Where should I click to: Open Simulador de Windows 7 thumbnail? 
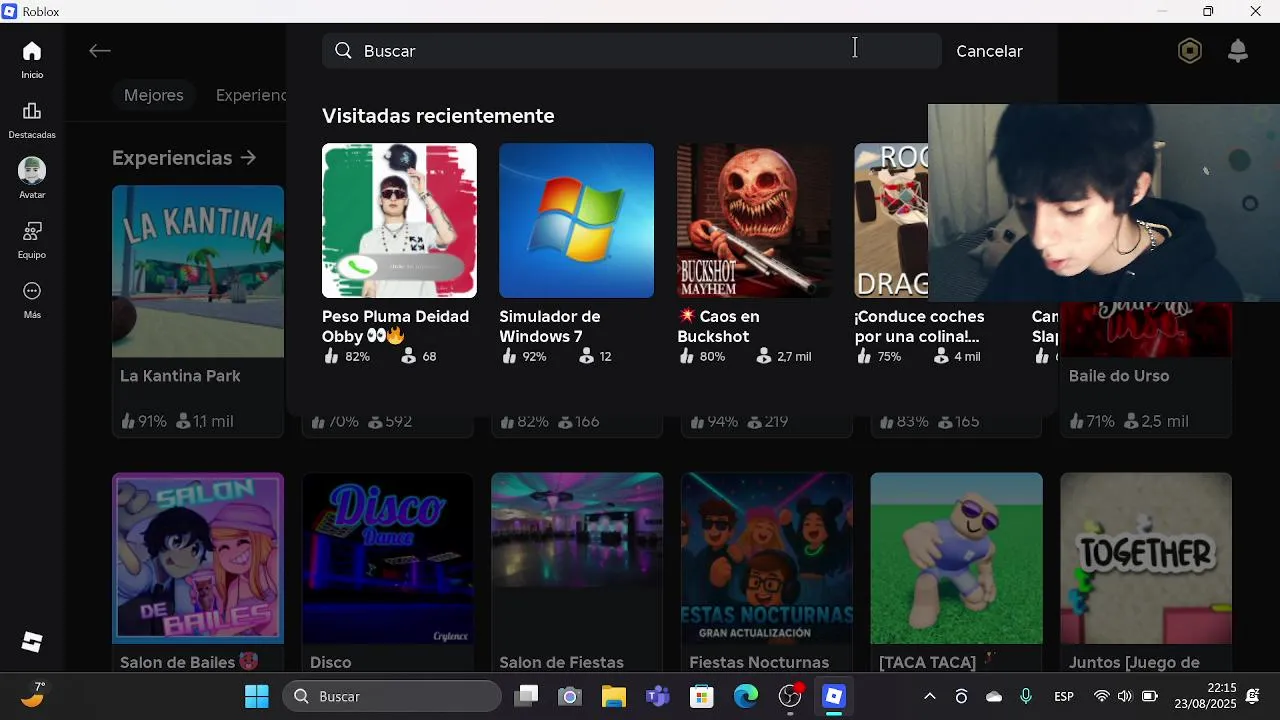point(576,220)
